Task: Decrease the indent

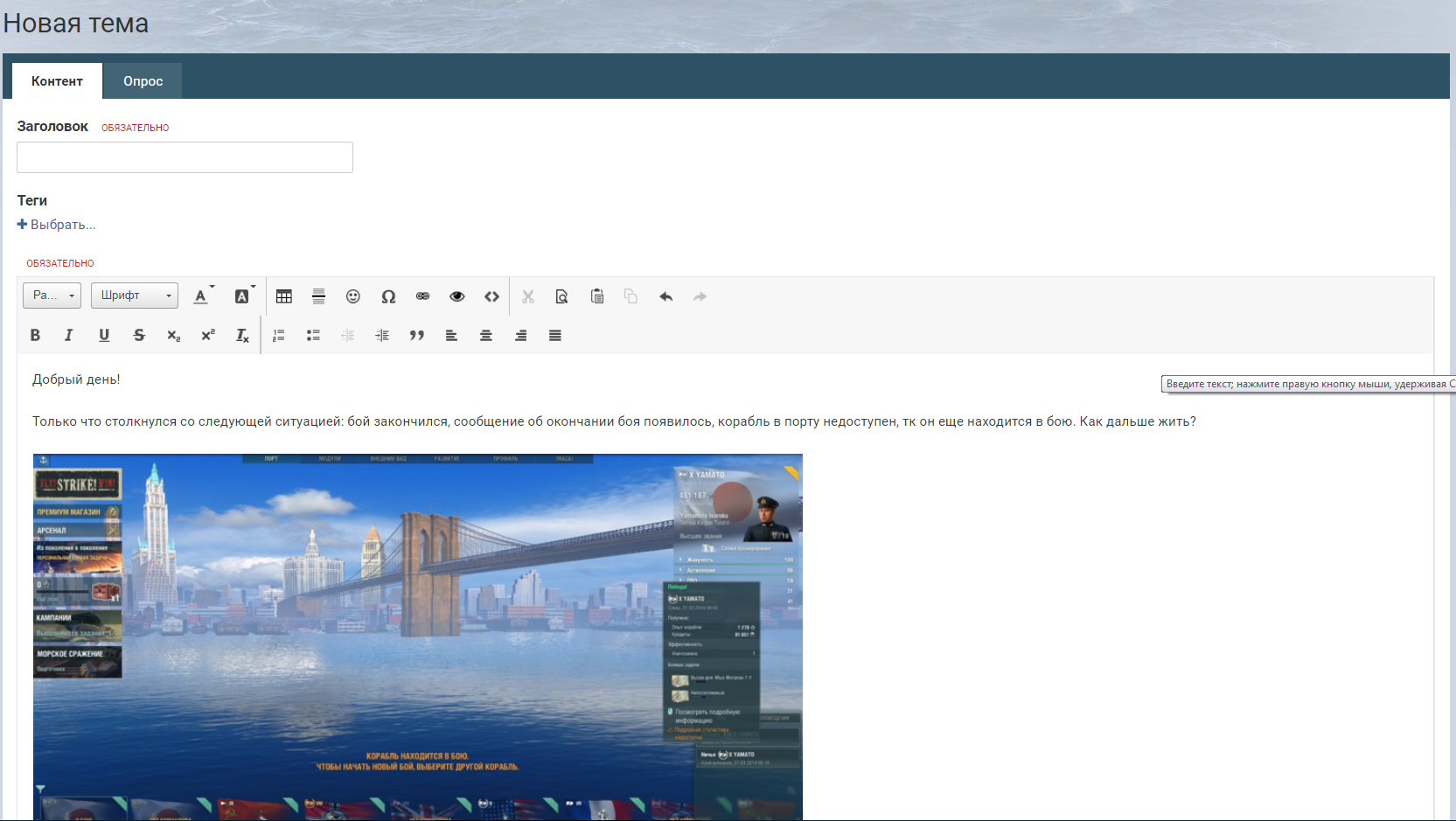Action: click(348, 335)
